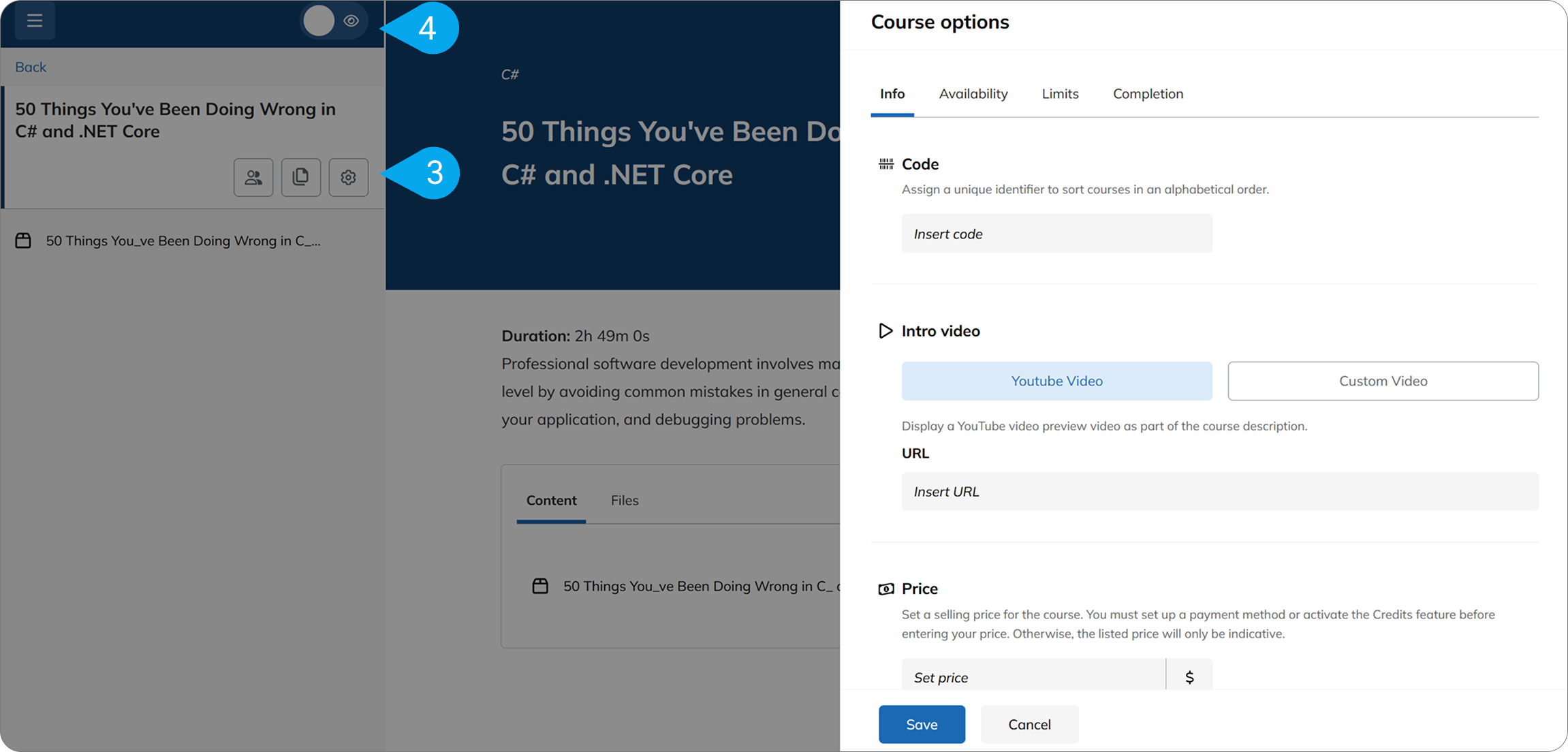Click the content list unit icon
The height and width of the screenshot is (752, 1568).
540,586
